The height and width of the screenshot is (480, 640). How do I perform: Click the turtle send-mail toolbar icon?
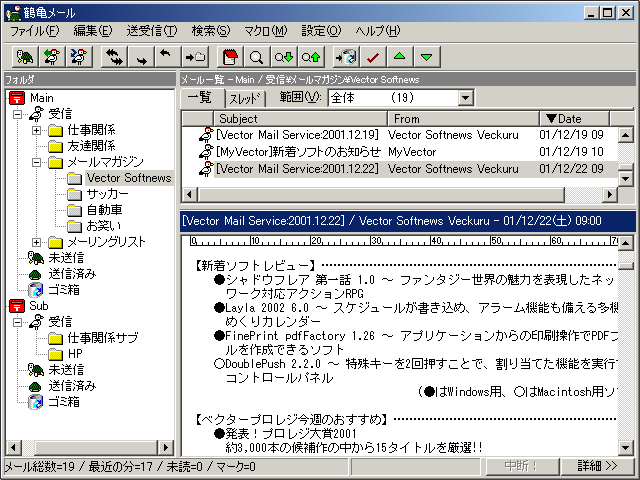pyautogui.click(x=25, y=57)
